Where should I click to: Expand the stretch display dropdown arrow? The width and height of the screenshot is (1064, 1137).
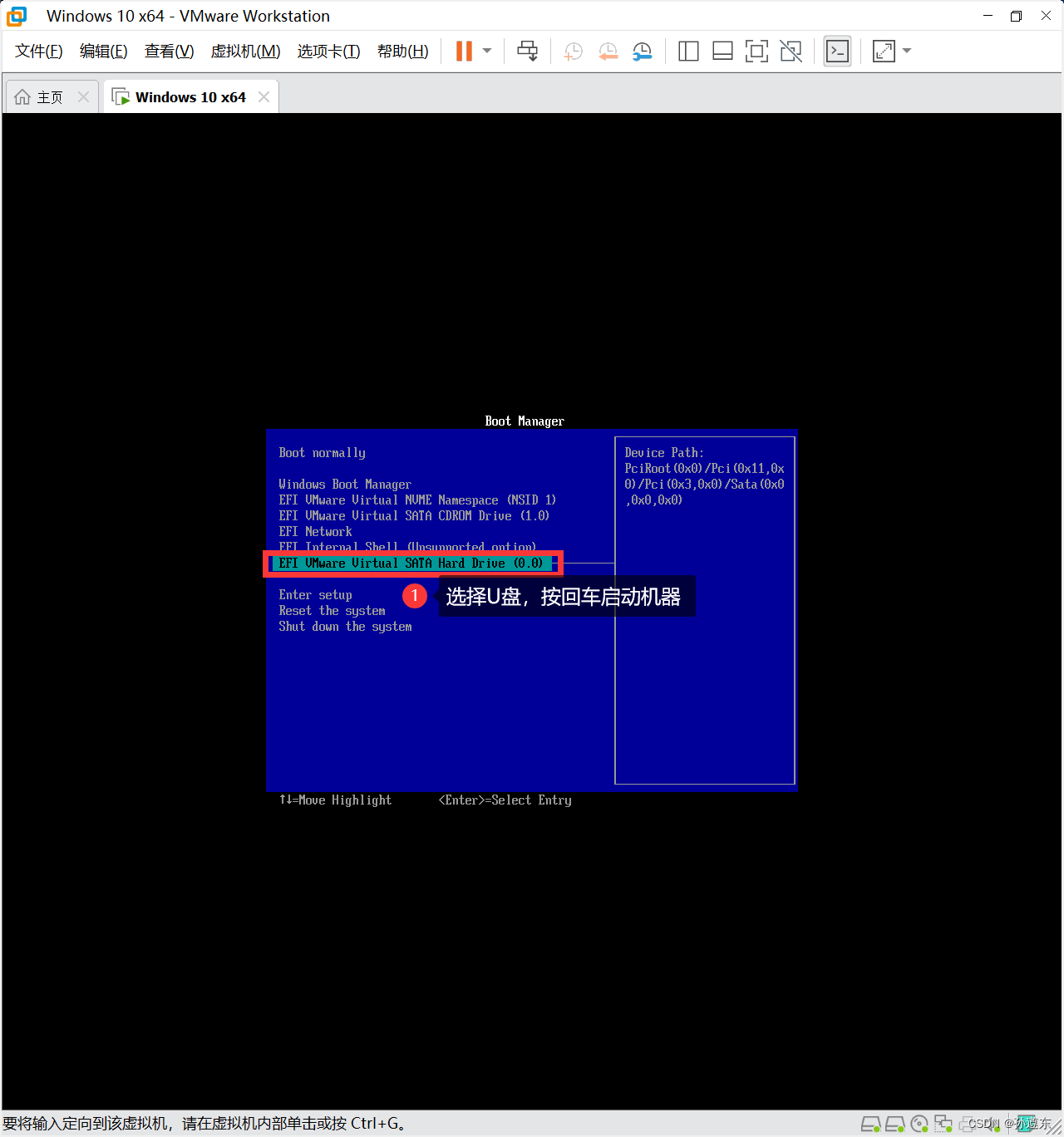click(907, 52)
